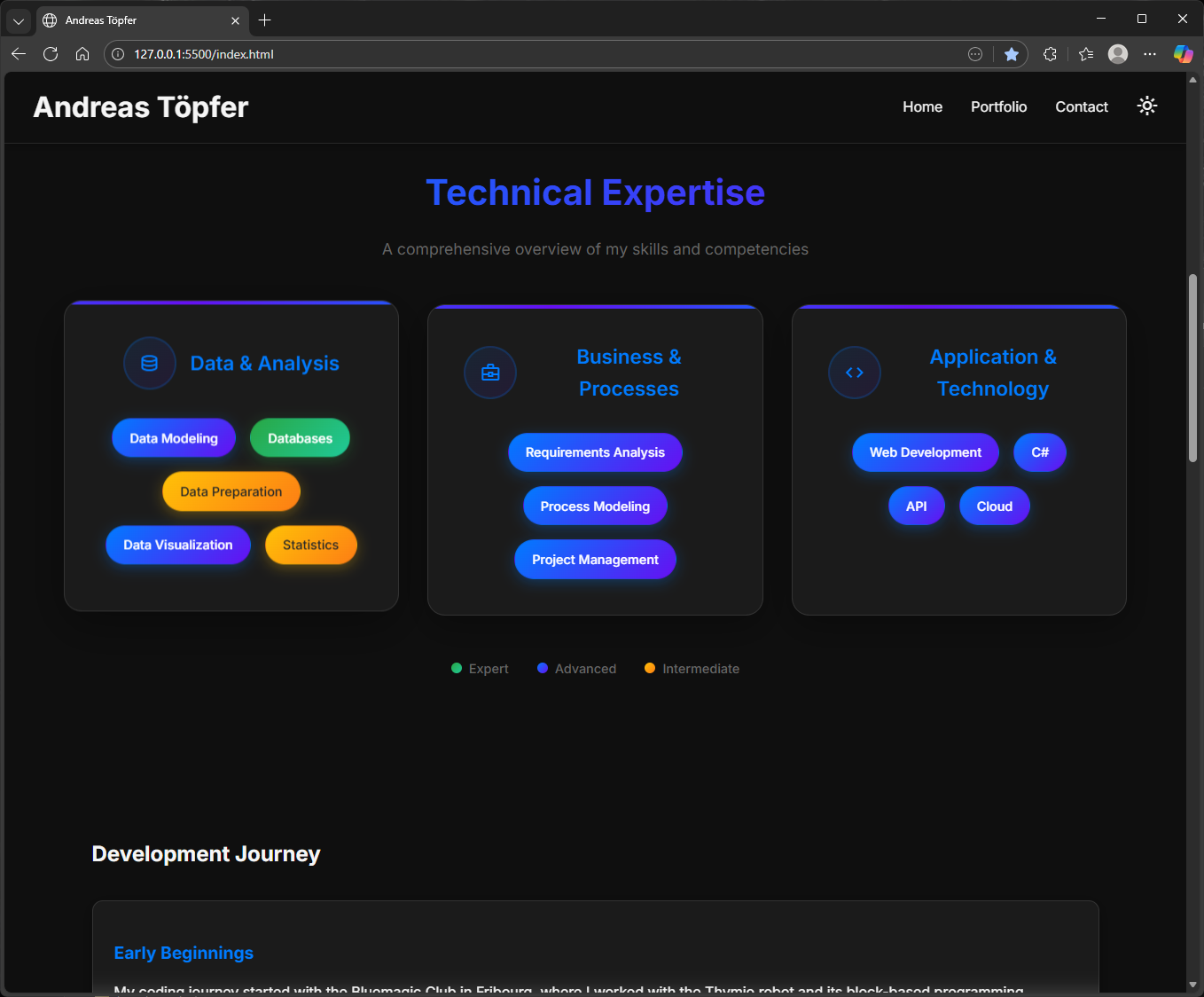
Task: Open the Portfolio nav link
Action: click(999, 106)
